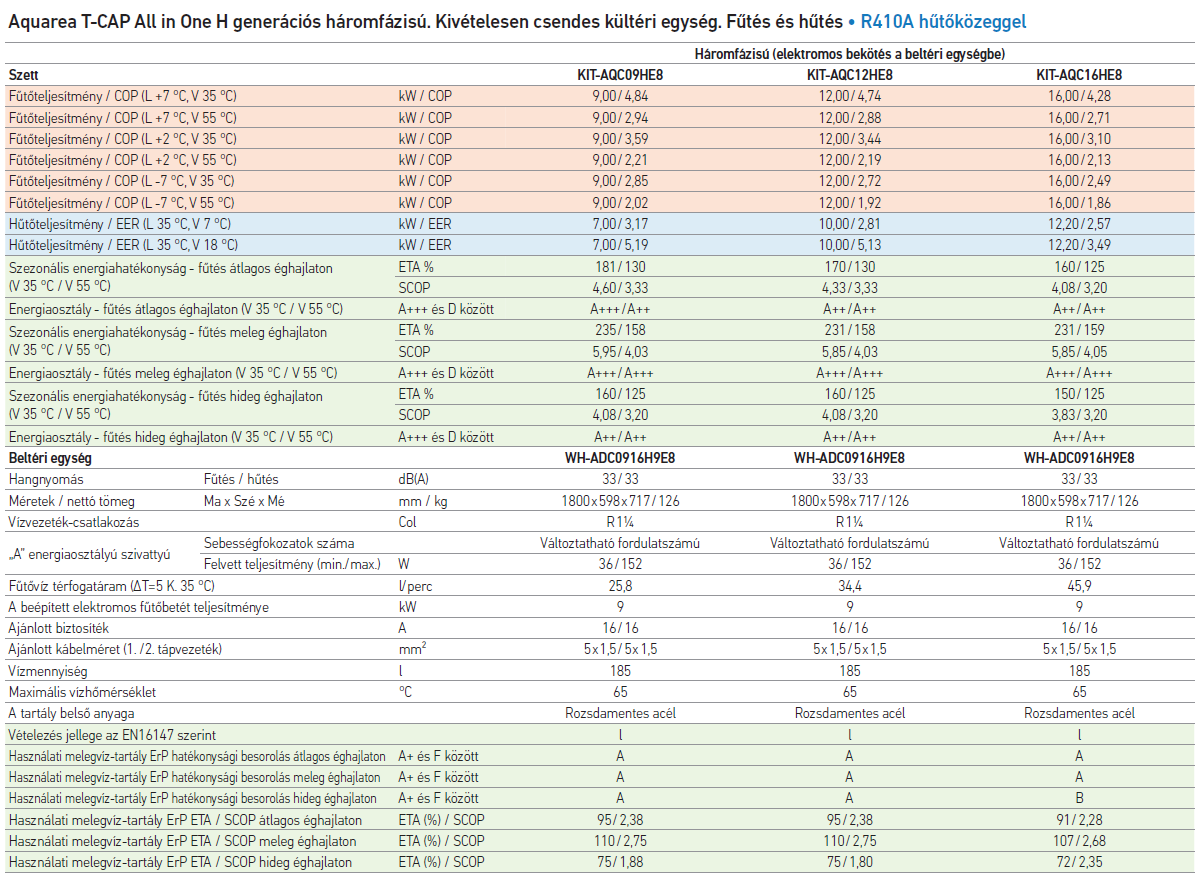Screen dimensions: 1203x876
Task: Select the ETA value 150/ 125
Action: (x=1079, y=395)
